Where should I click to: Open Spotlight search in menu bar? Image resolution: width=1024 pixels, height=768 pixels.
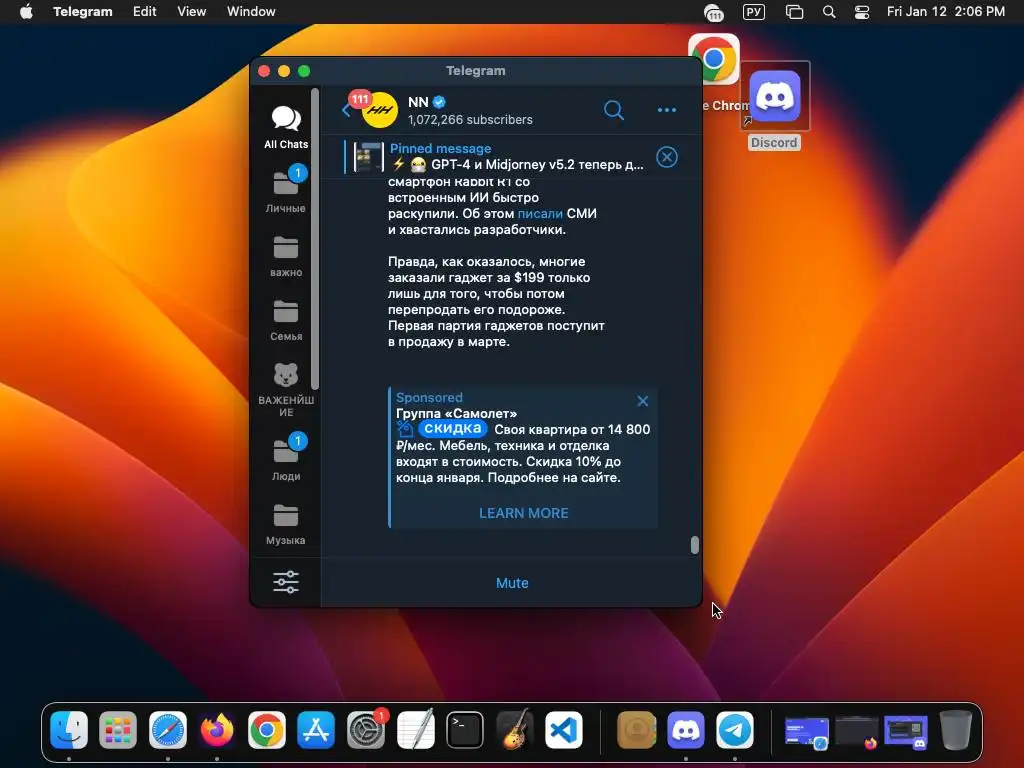tap(829, 12)
